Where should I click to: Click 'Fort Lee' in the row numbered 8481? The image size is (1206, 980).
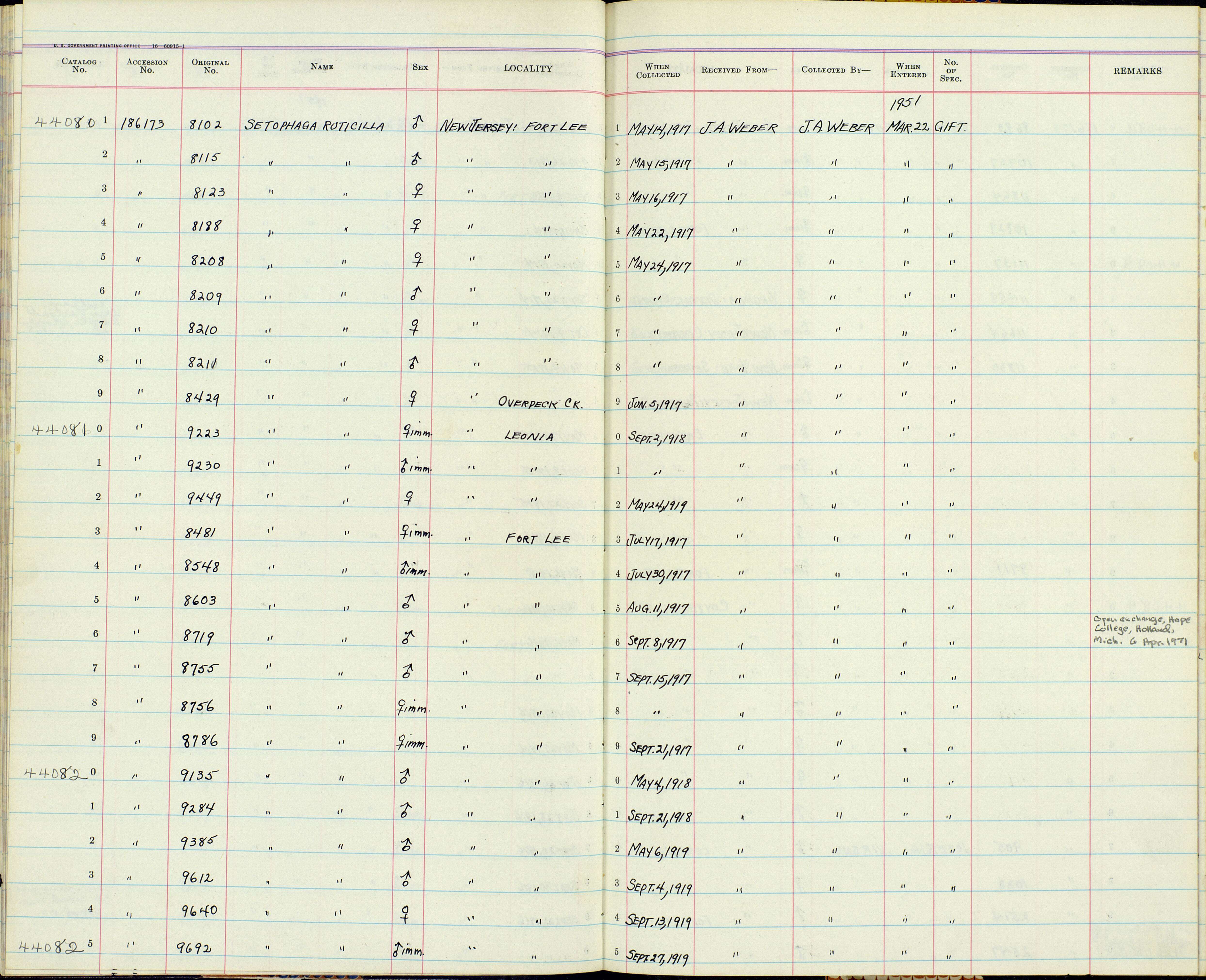click(539, 539)
